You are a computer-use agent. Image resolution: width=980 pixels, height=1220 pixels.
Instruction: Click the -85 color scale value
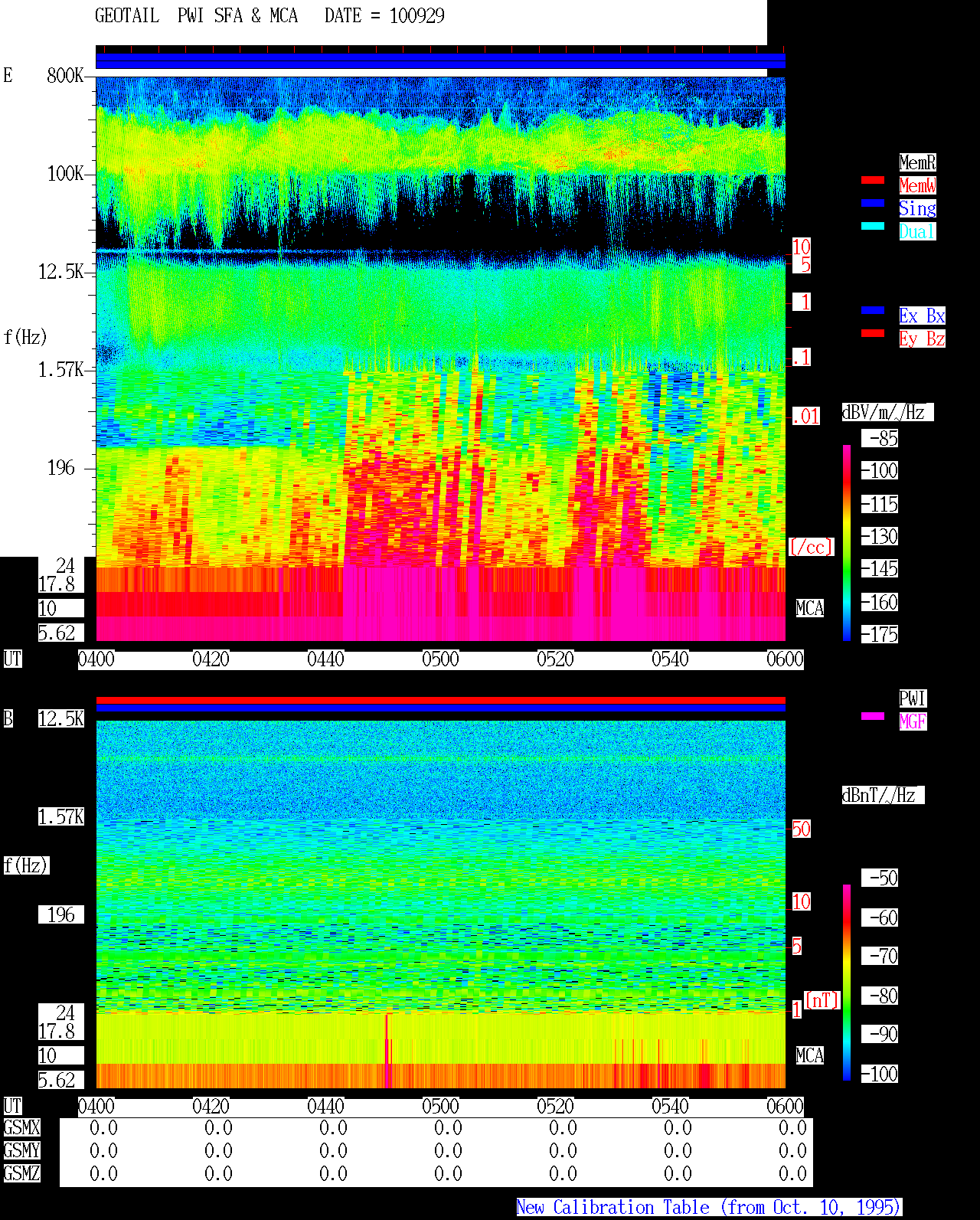[x=880, y=438]
